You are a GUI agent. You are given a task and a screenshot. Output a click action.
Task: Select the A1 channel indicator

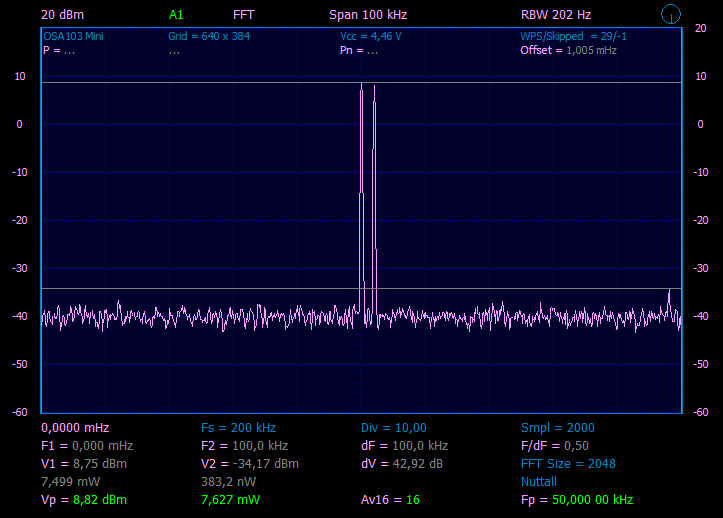click(x=176, y=15)
